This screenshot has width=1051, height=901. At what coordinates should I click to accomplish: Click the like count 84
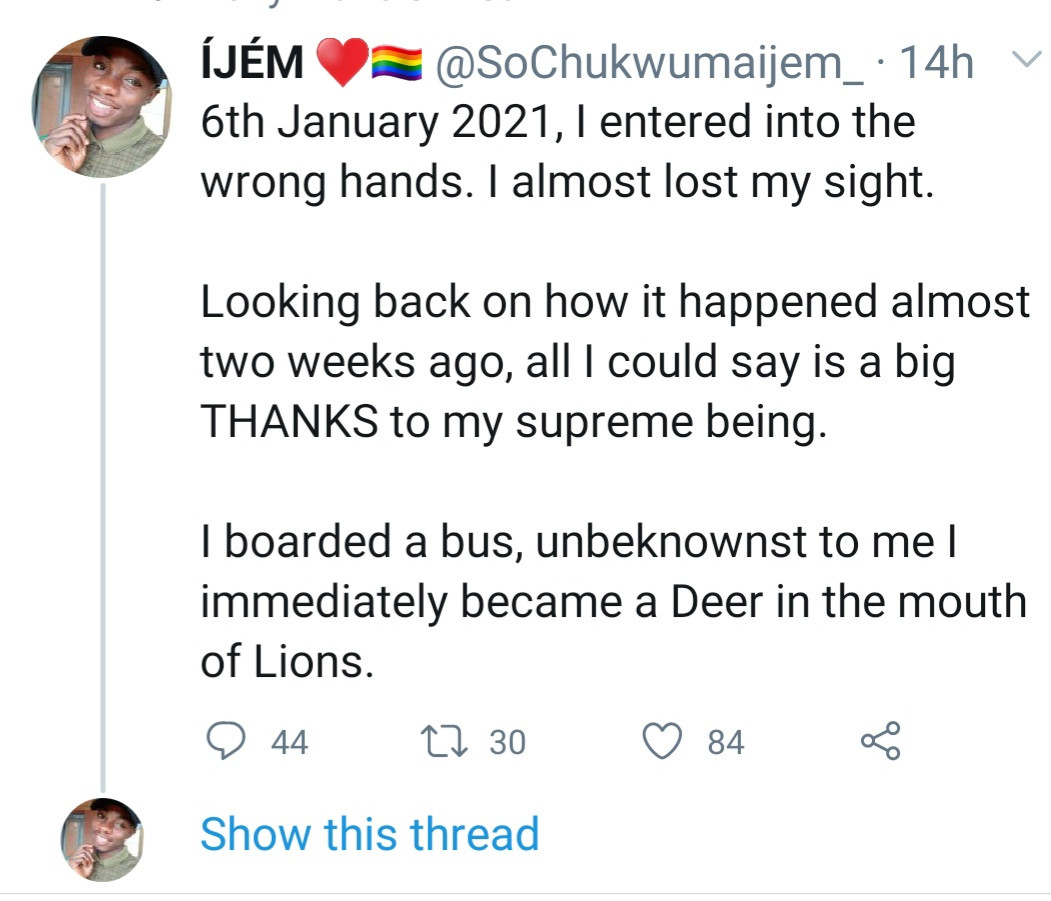pos(726,743)
